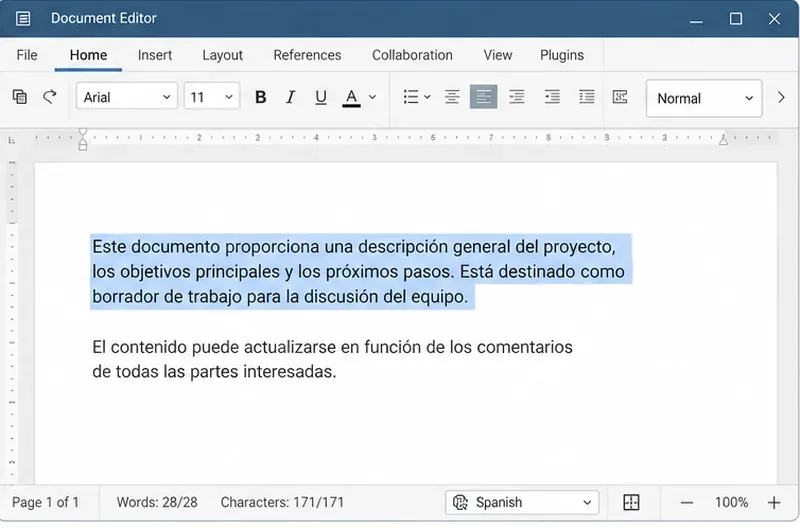800x528 pixels.
Task: Close the Document Editor window
Action: coord(774,19)
